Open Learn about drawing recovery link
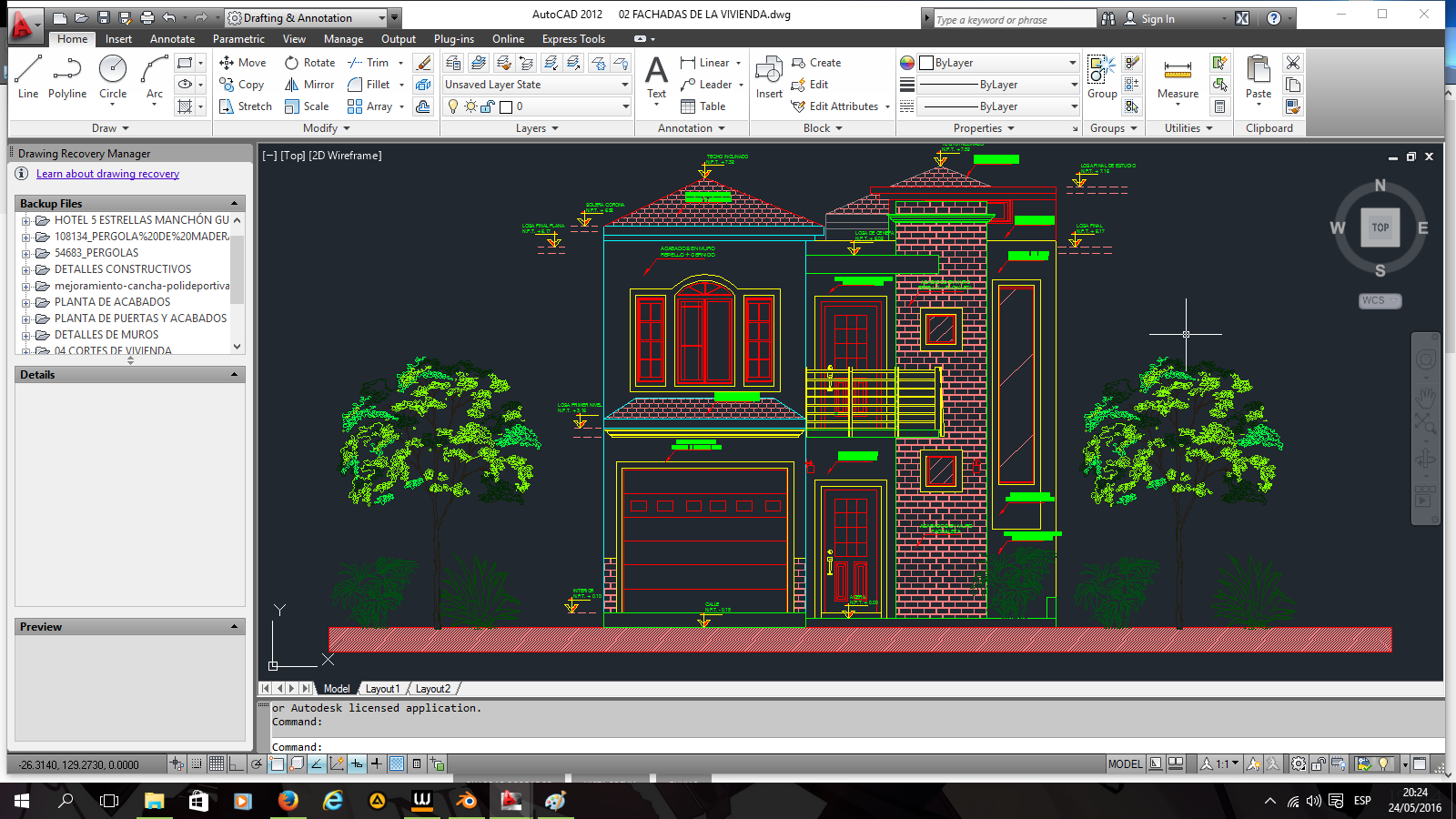 click(x=107, y=174)
